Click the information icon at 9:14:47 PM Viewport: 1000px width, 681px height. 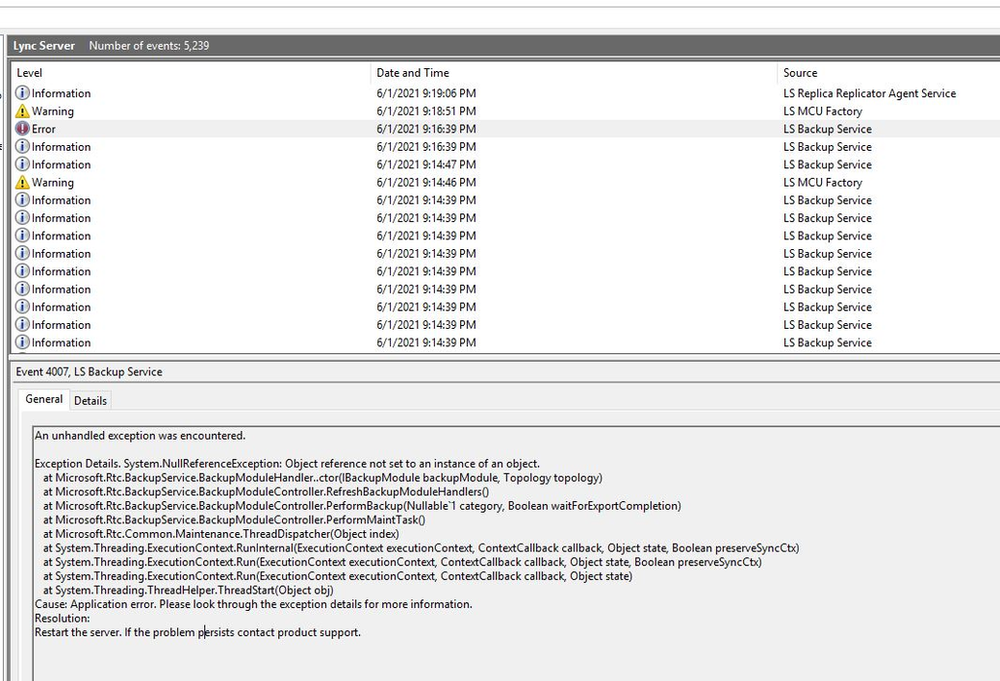tap(23, 165)
